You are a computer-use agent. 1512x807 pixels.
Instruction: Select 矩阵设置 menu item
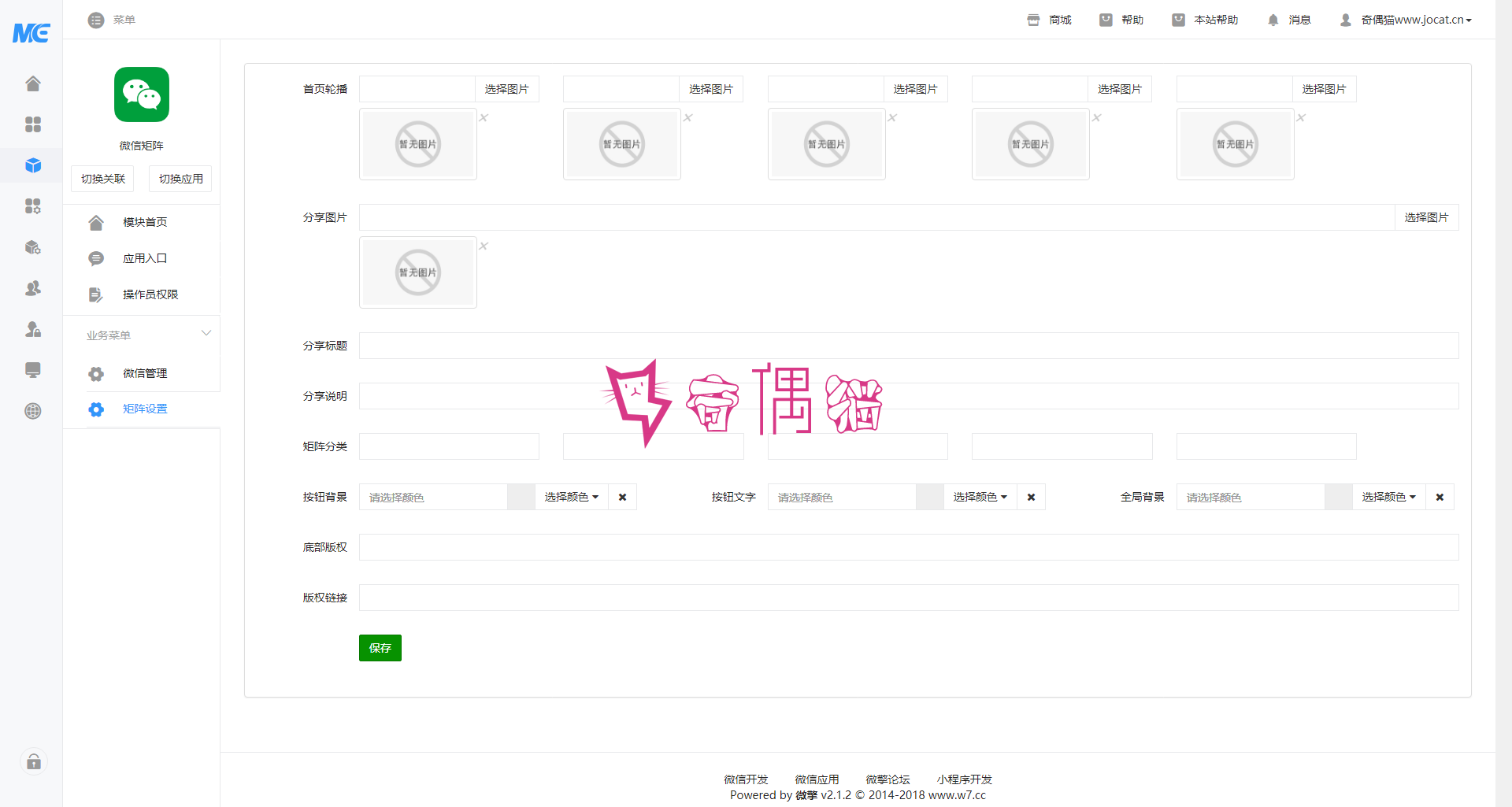coord(145,409)
